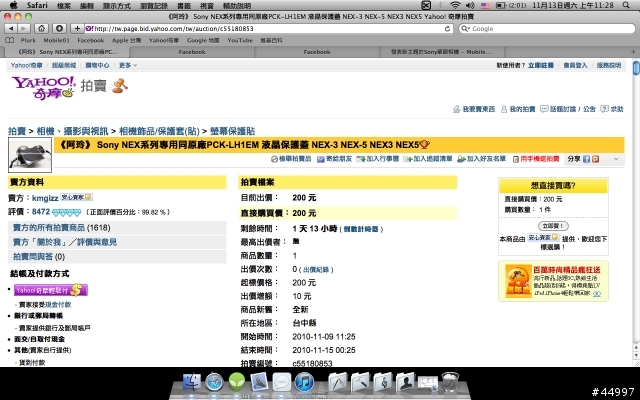This screenshot has width=640, height=400.
Task: Click 我的拍賣 link
Action: [x=518, y=109]
